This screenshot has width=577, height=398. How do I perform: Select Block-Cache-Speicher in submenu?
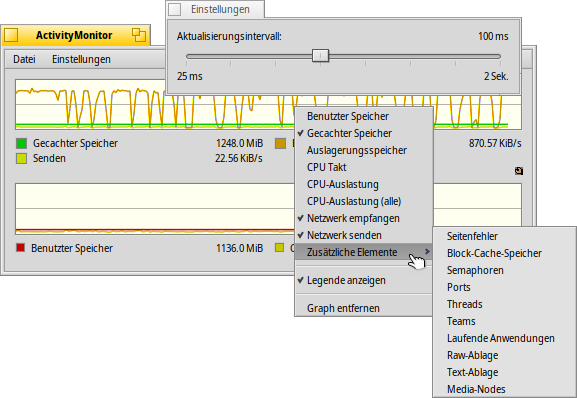(x=504, y=253)
